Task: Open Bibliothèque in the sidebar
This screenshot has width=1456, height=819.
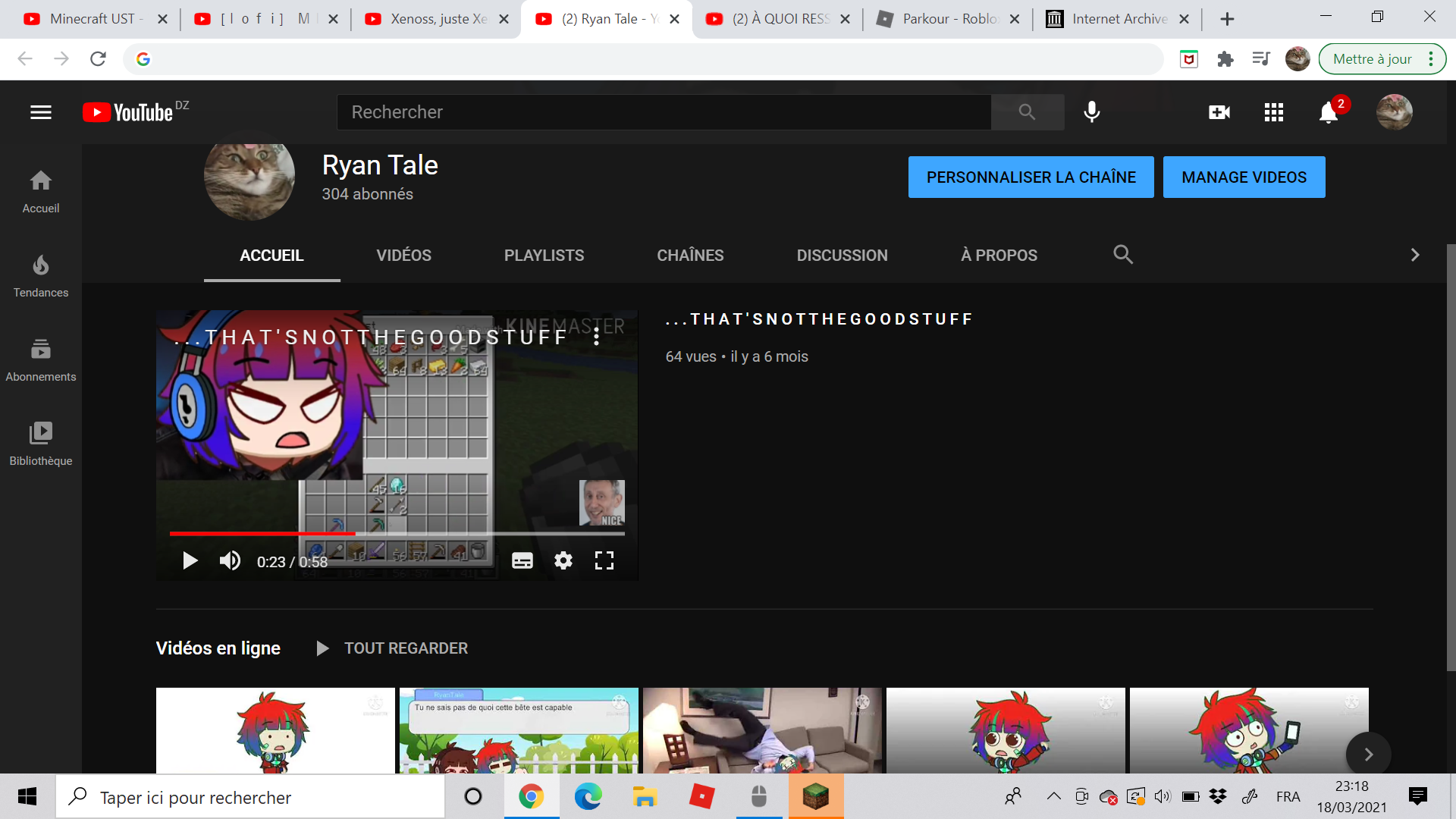Action: coord(41,444)
